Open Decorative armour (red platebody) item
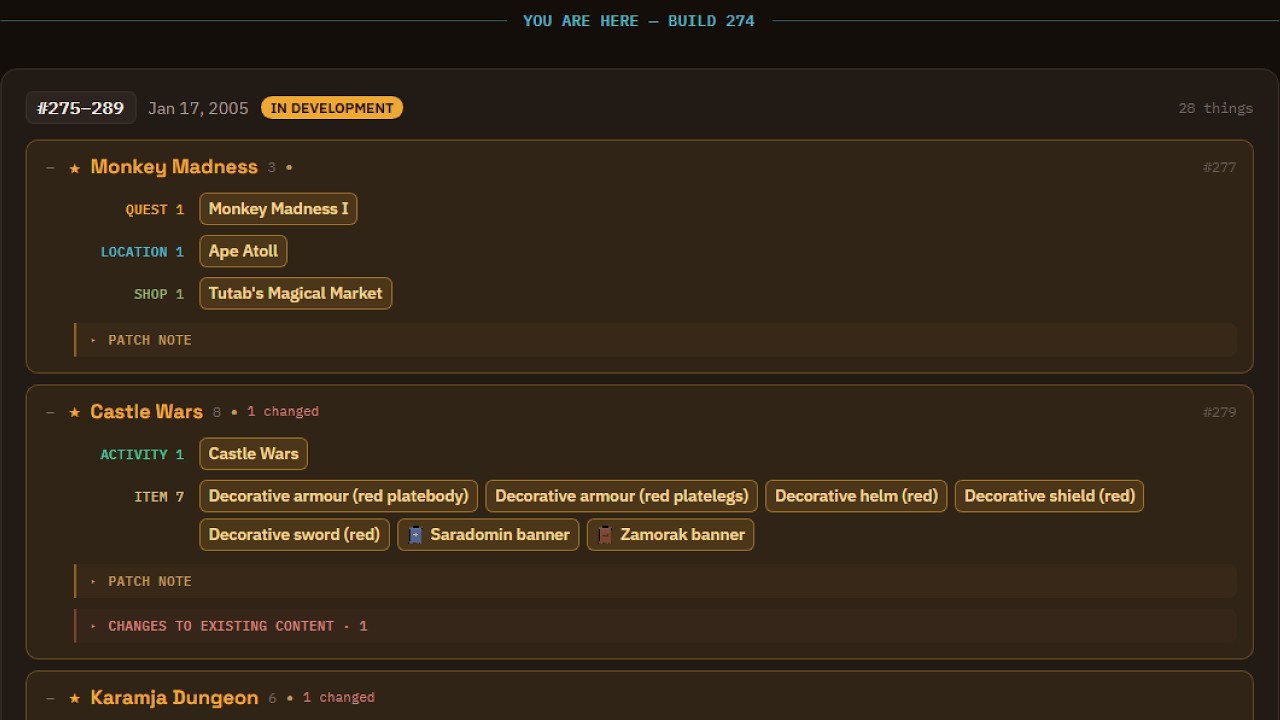1280x720 pixels. coord(339,496)
